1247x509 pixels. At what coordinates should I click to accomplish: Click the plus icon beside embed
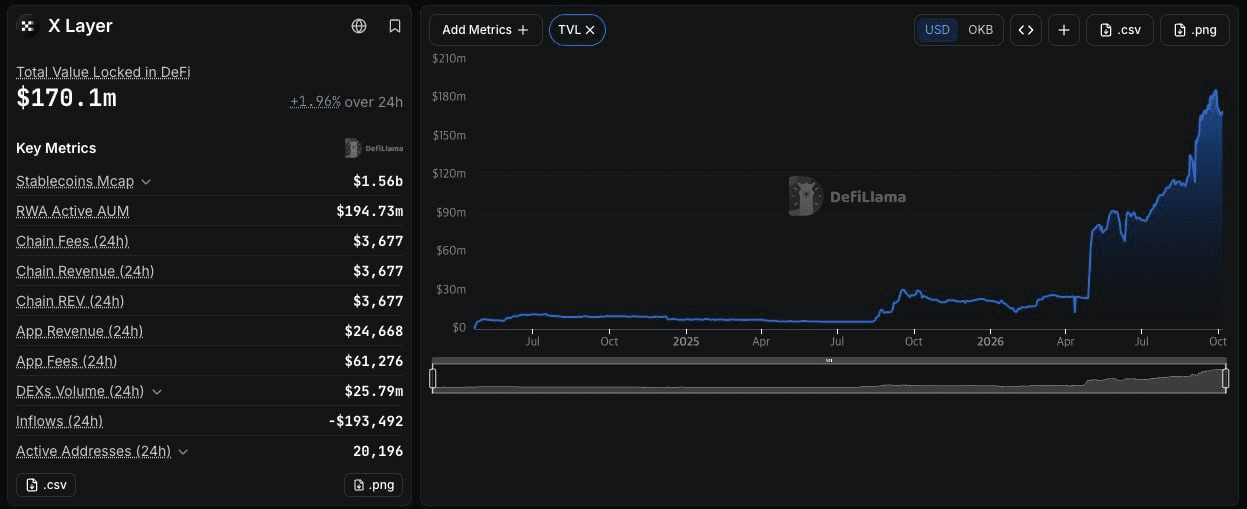click(1064, 30)
